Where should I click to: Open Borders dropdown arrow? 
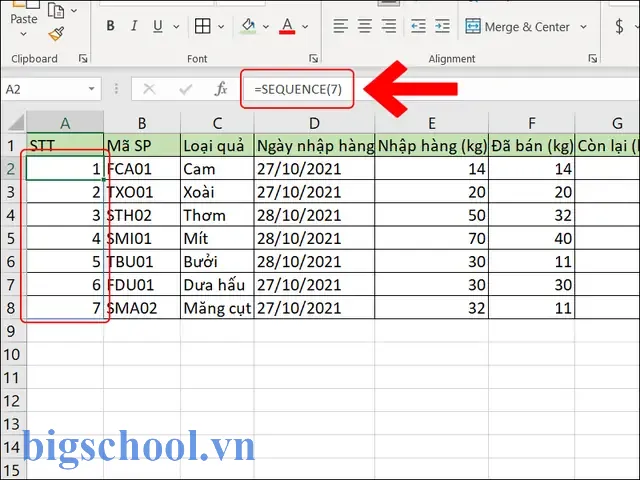tap(221, 27)
